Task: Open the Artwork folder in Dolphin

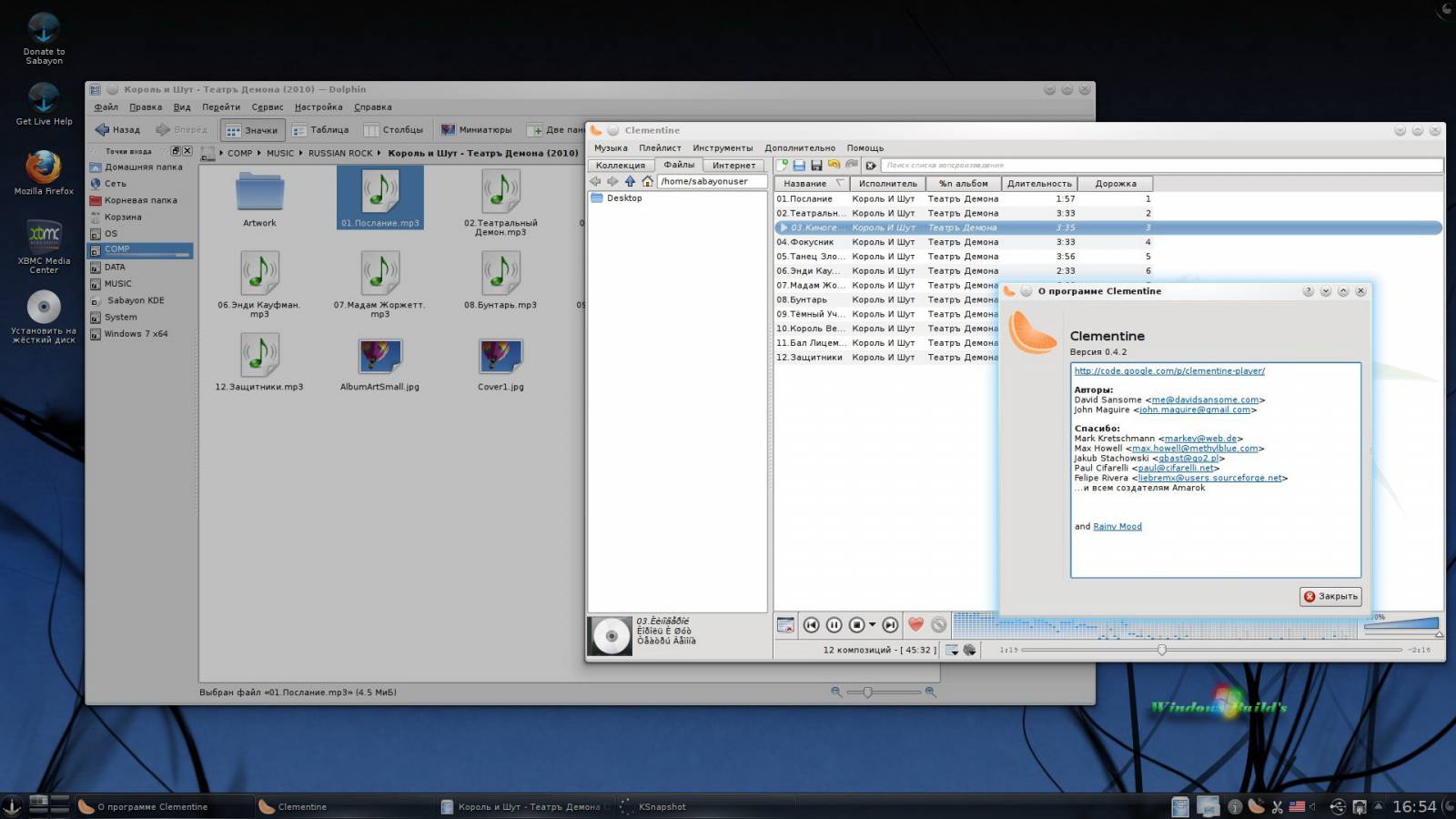Action: point(259,198)
